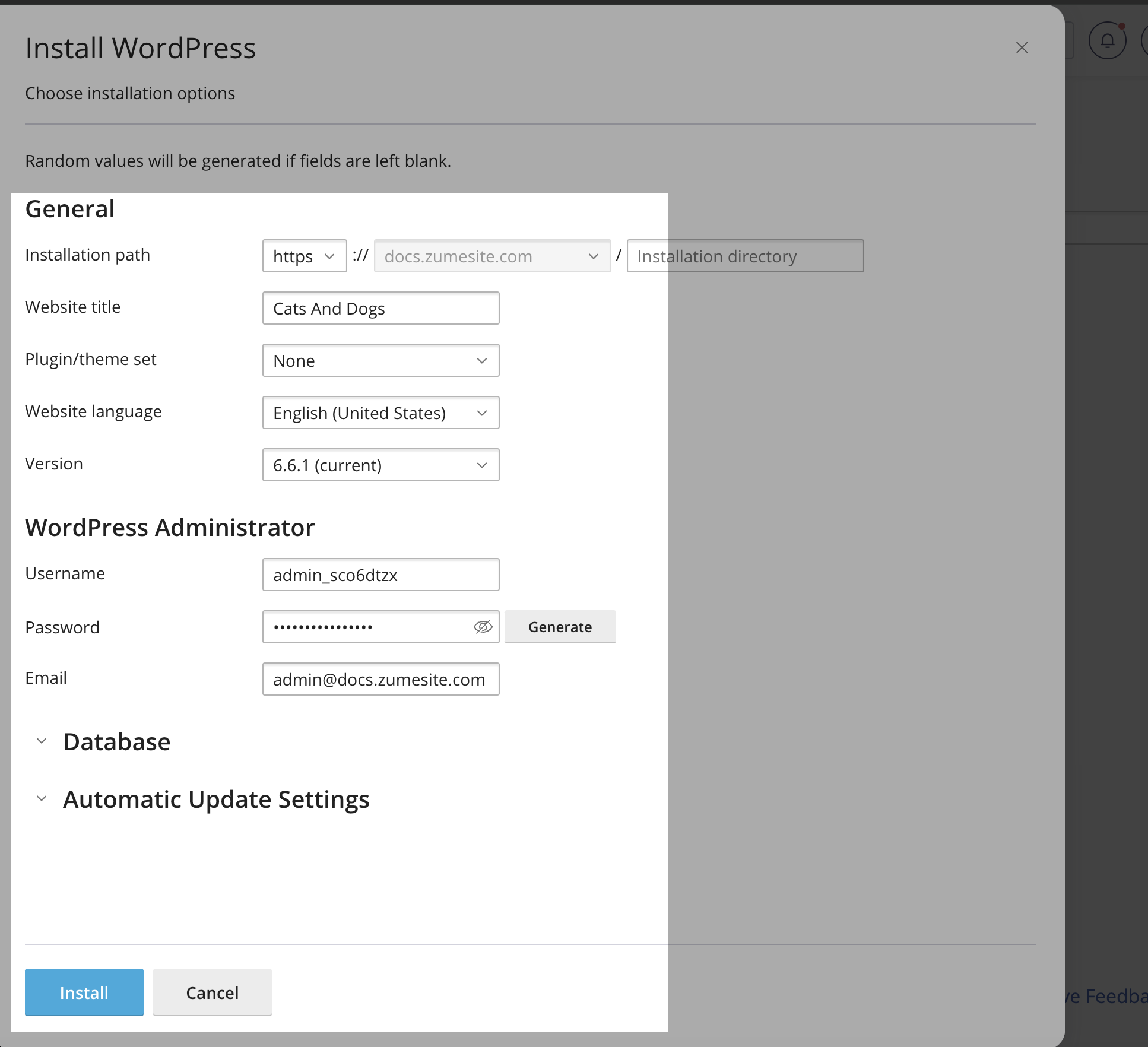The width and height of the screenshot is (1148, 1047).
Task: Open the Version dropdown
Action: [380, 465]
